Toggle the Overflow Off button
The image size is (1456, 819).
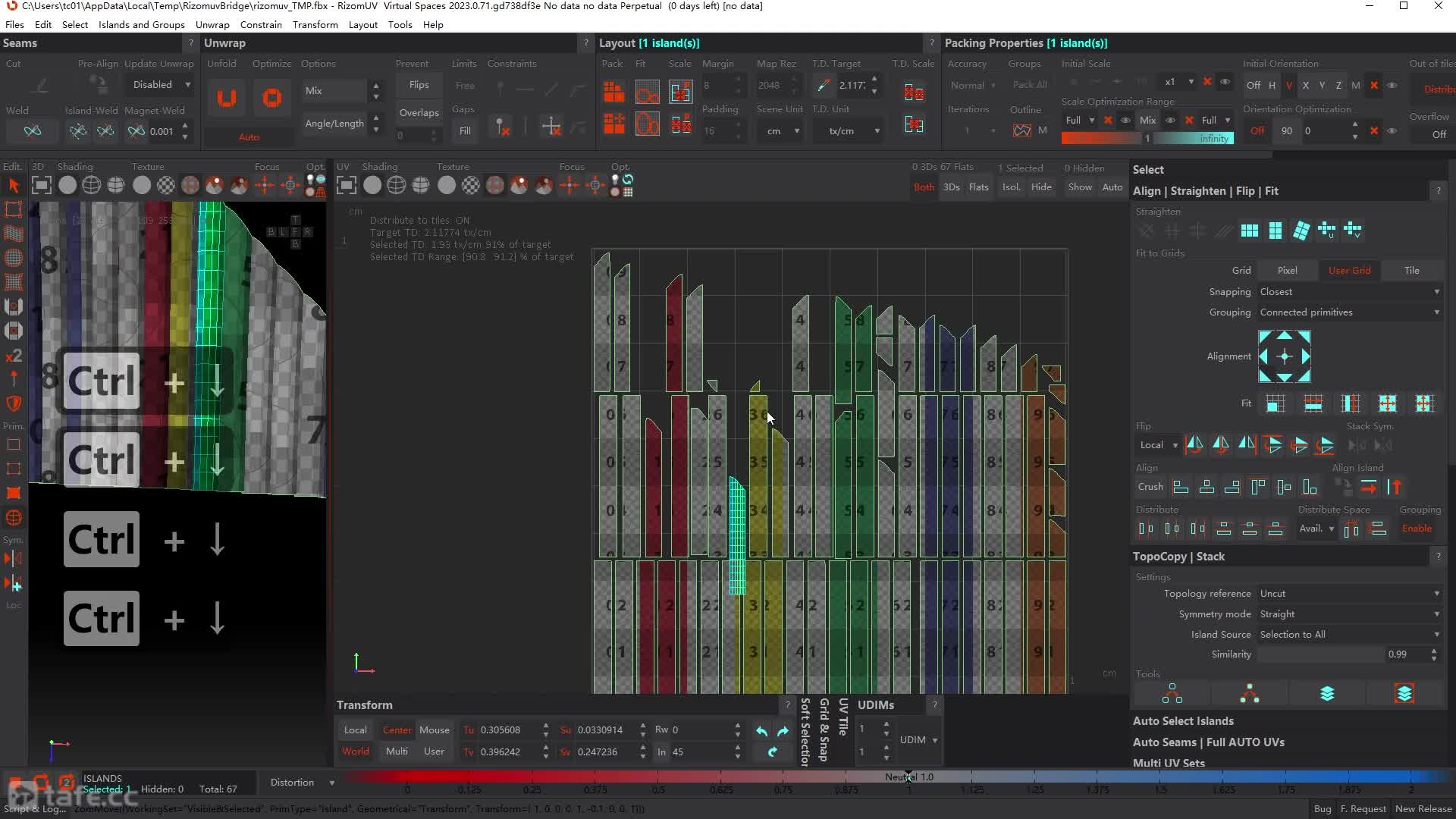tap(1439, 134)
